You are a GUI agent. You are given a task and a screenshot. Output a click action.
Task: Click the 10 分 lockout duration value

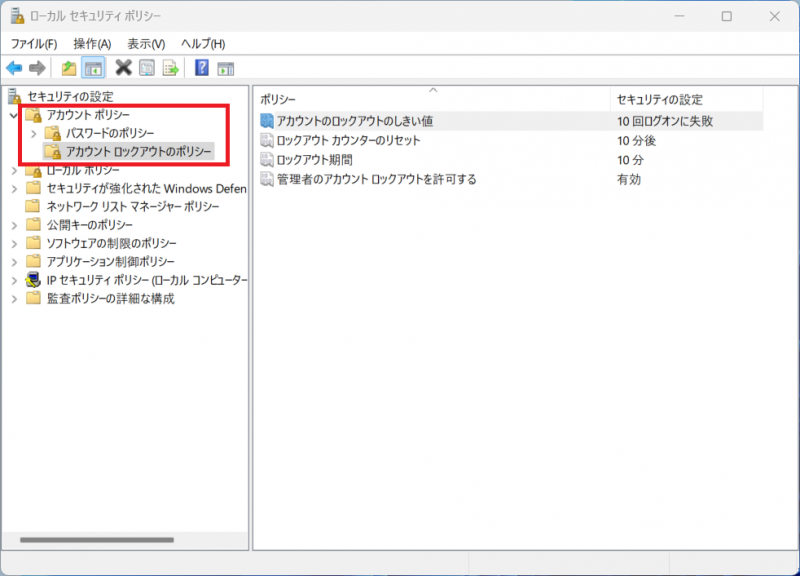pos(630,160)
